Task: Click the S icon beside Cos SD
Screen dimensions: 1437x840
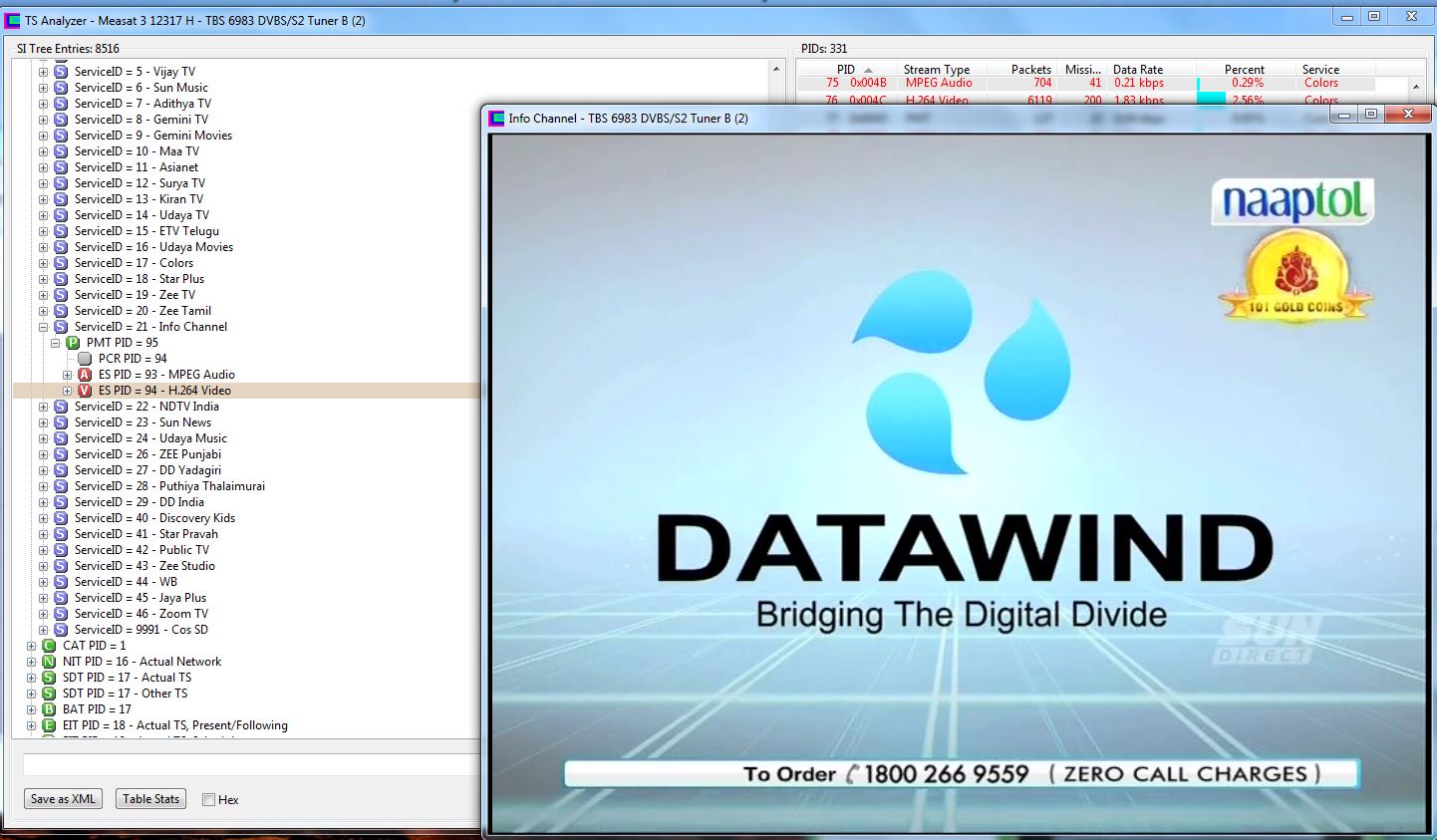Action: click(x=61, y=630)
